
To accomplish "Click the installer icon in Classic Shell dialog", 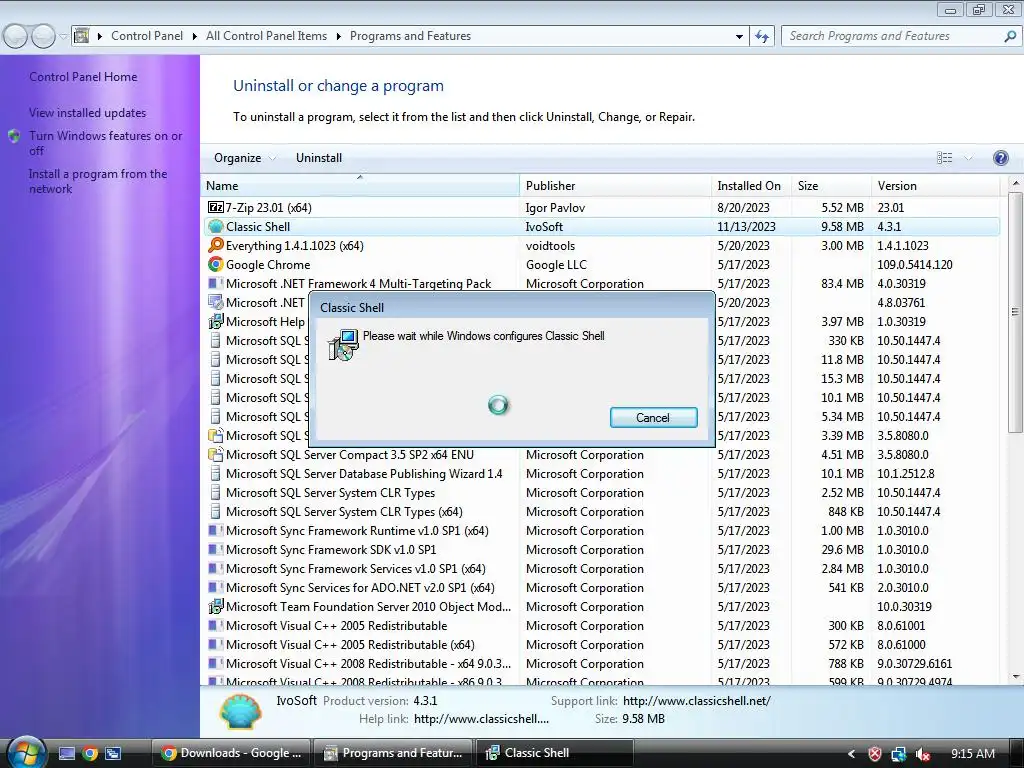I will pyautogui.click(x=343, y=345).
